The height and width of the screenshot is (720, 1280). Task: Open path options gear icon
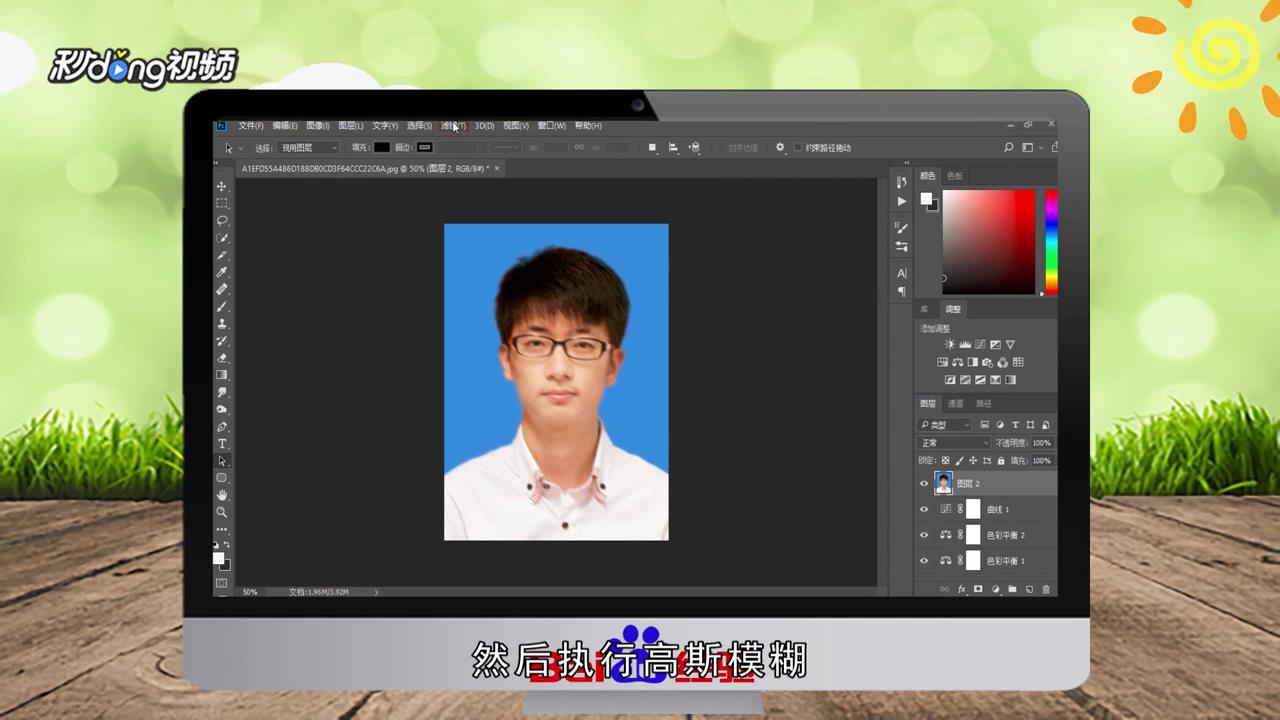pos(780,147)
